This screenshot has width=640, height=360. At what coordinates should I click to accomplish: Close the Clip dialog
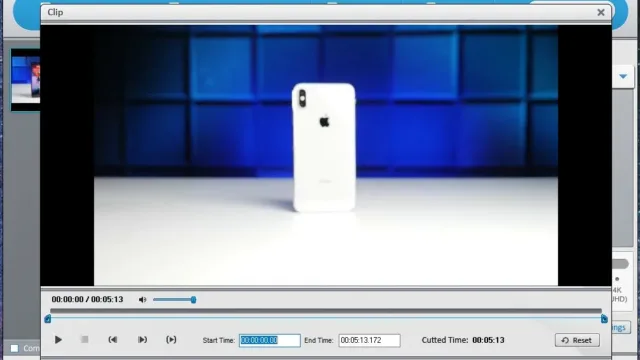click(601, 13)
